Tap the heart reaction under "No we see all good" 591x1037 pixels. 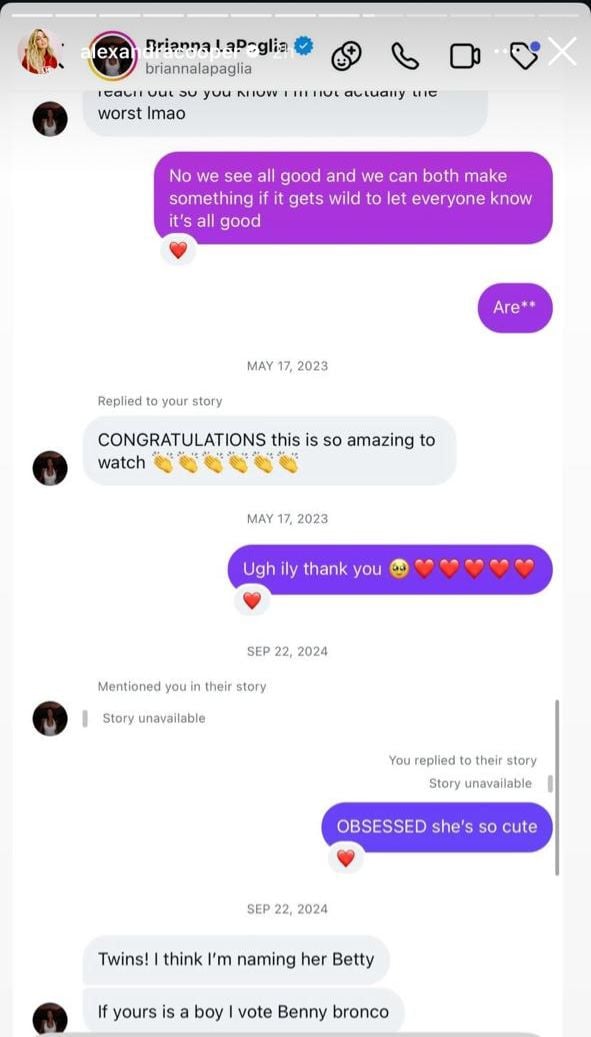[178, 250]
